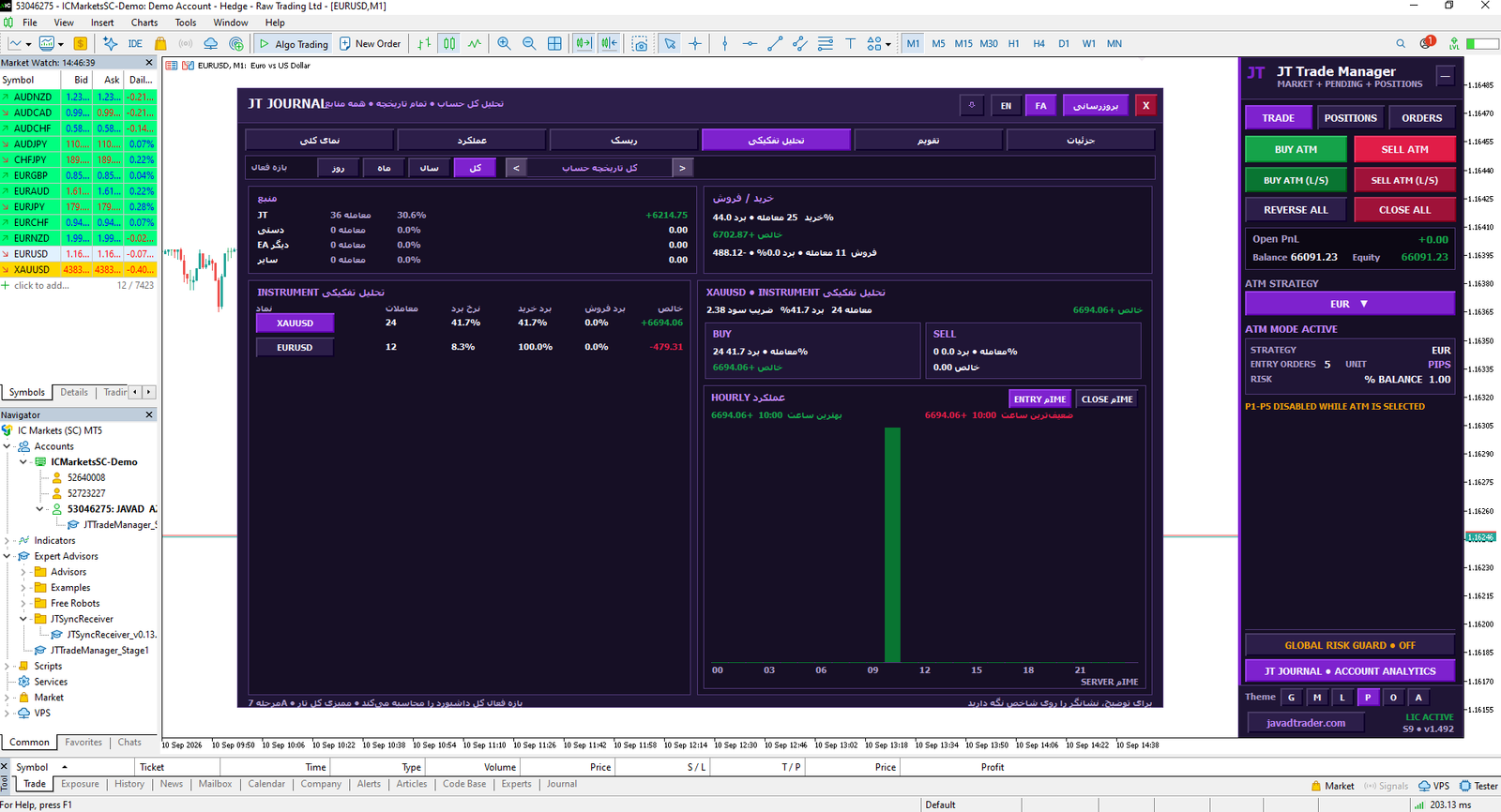Select XAUUSD row in Market Watch
This screenshot has width=1501, height=812.
[78, 269]
